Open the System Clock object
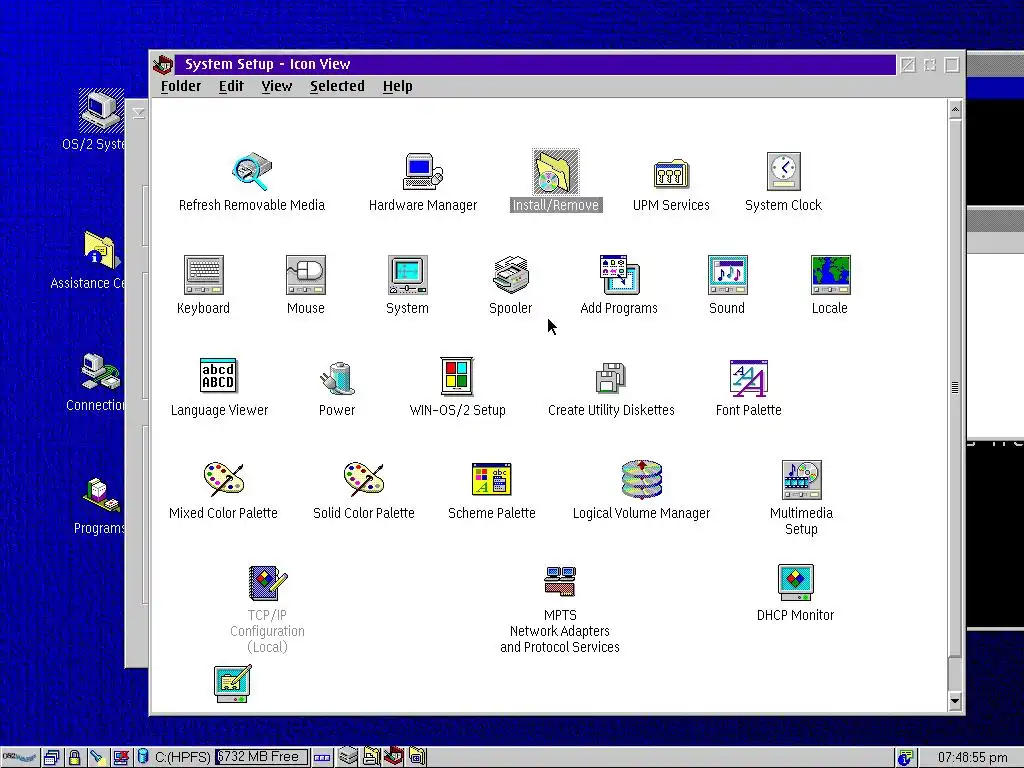The height and width of the screenshot is (768, 1024). [784, 172]
